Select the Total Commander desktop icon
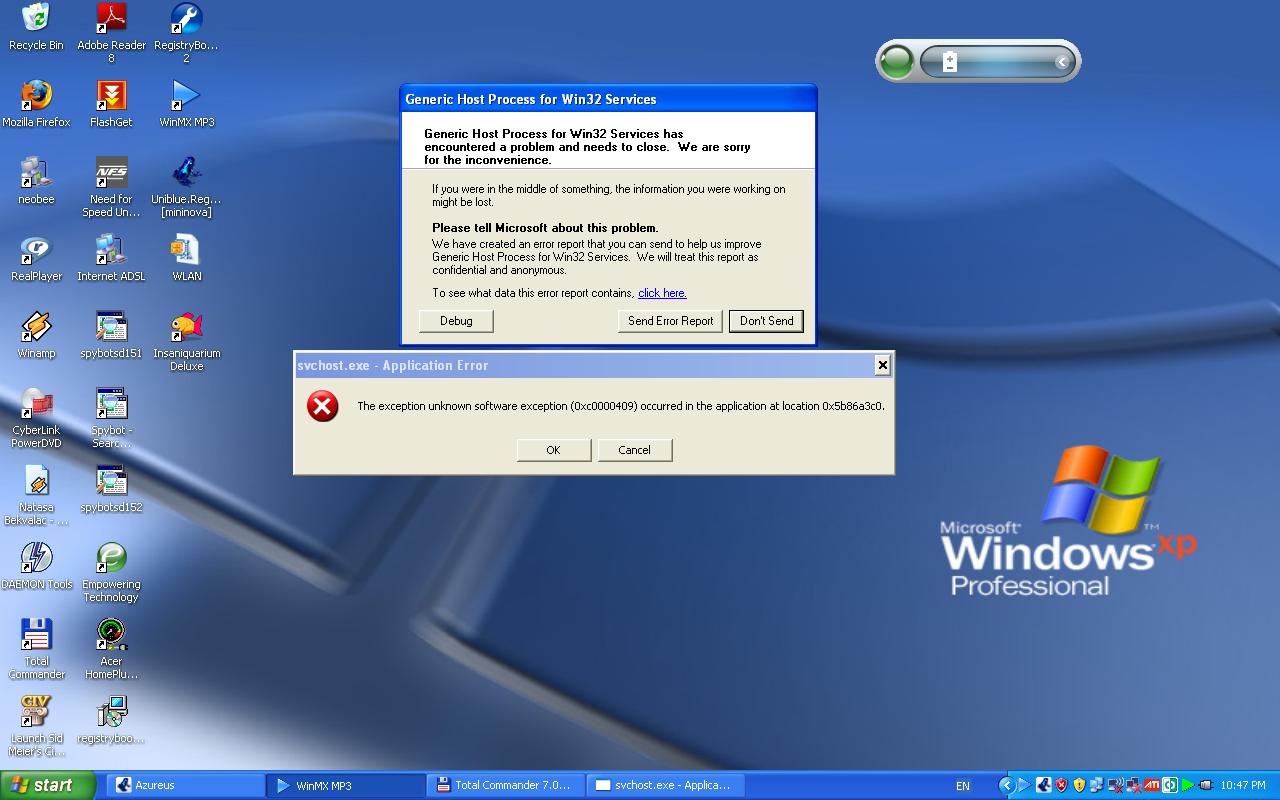 (36, 649)
